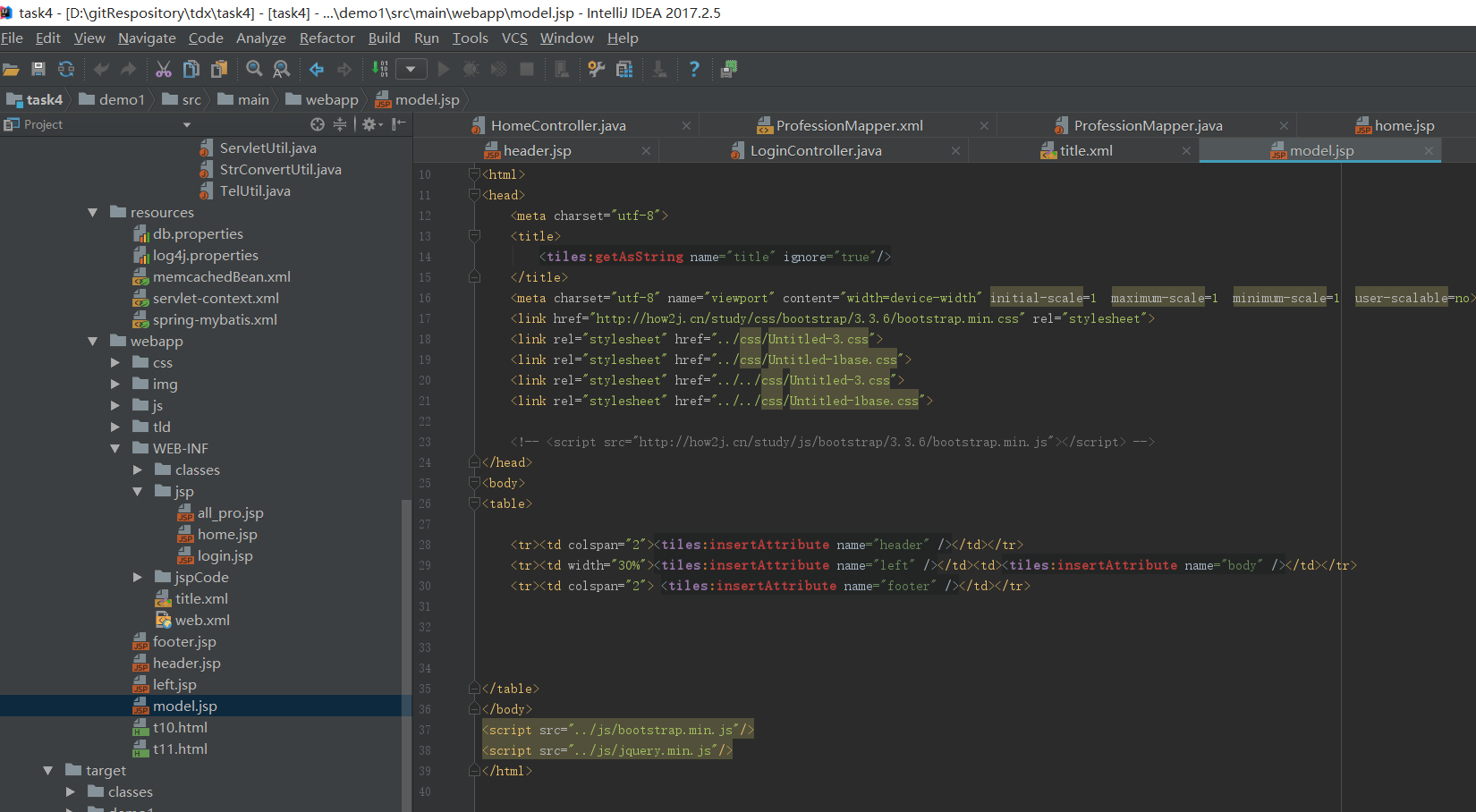Click the Copy icon in toolbar
1476x812 pixels.
click(x=191, y=69)
